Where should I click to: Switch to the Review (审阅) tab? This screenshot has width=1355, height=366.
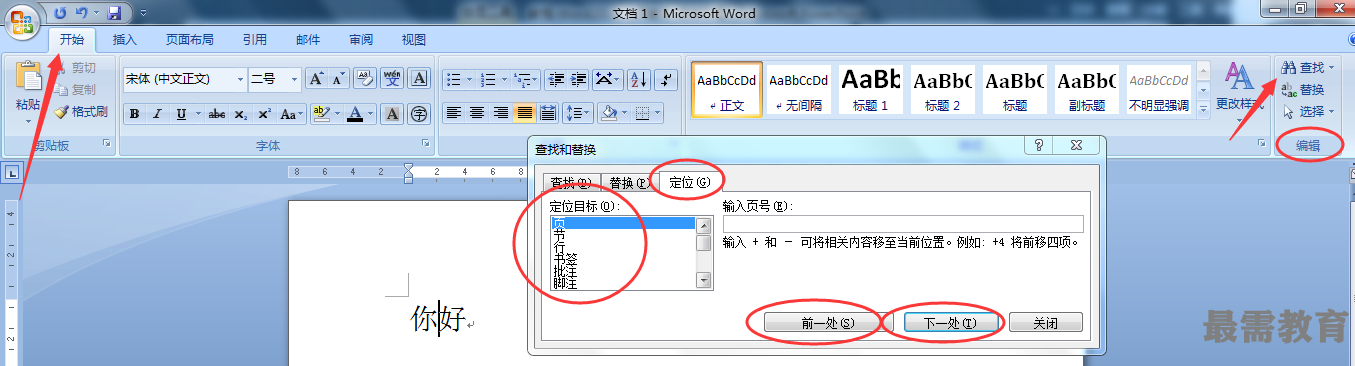point(361,40)
